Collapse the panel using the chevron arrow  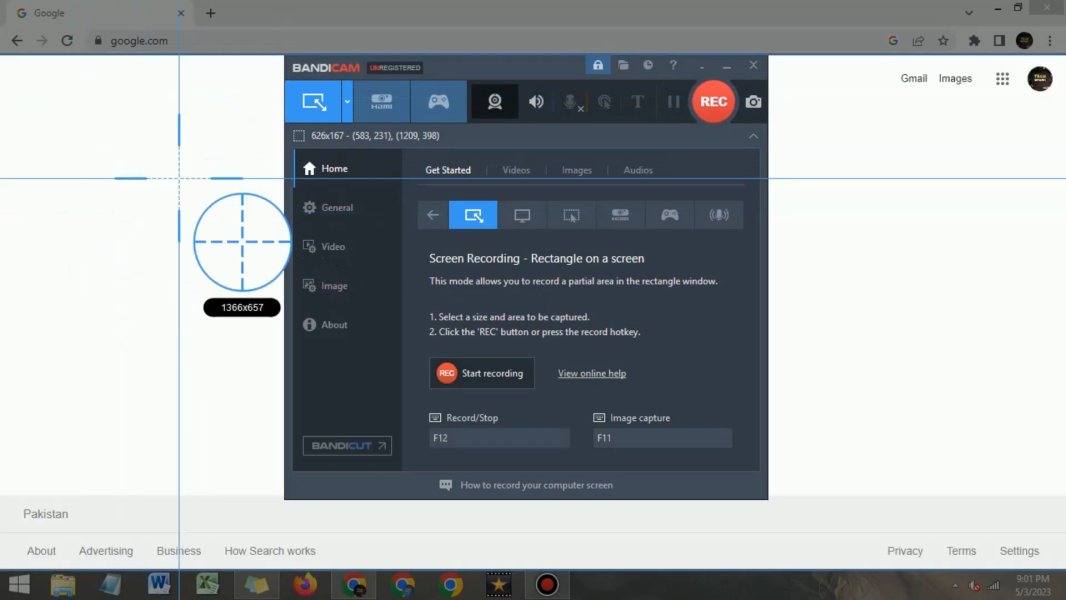tap(753, 136)
